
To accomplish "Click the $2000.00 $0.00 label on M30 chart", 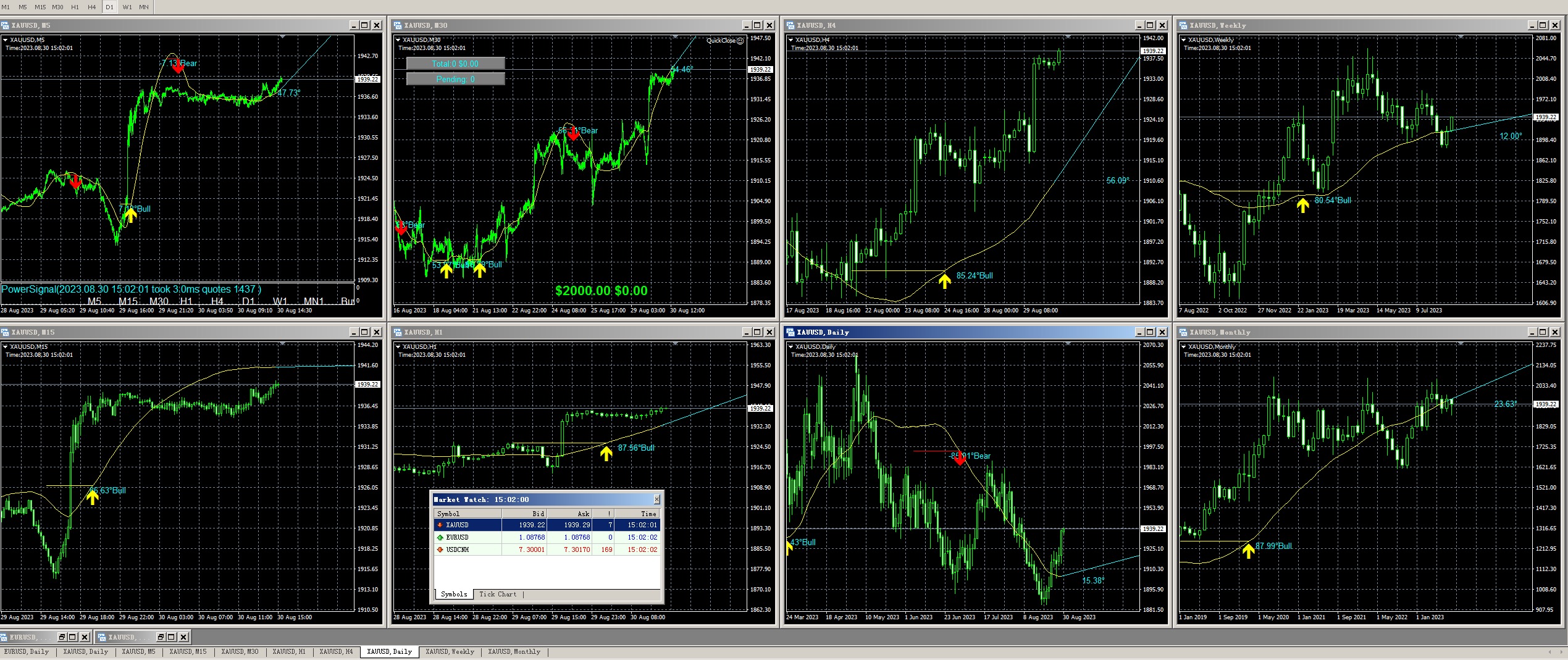I will coord(602,291).
